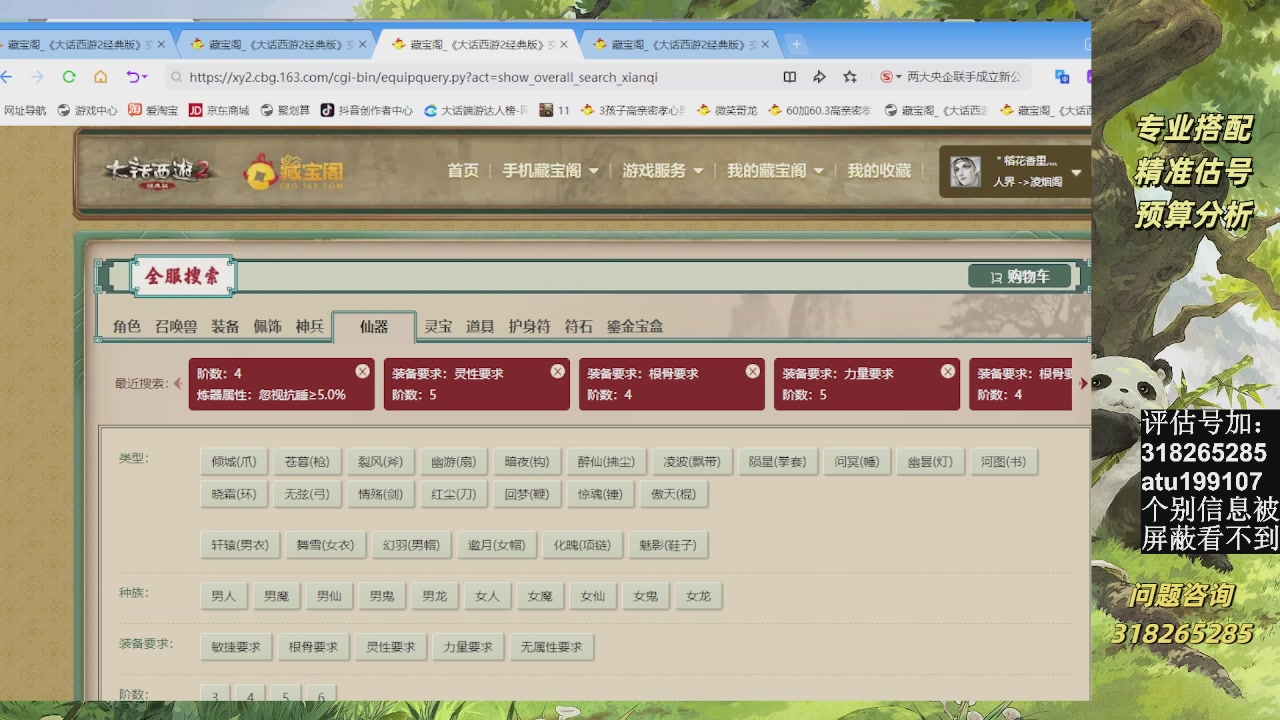Toggle the 男仙 race filter

(329, 596)
